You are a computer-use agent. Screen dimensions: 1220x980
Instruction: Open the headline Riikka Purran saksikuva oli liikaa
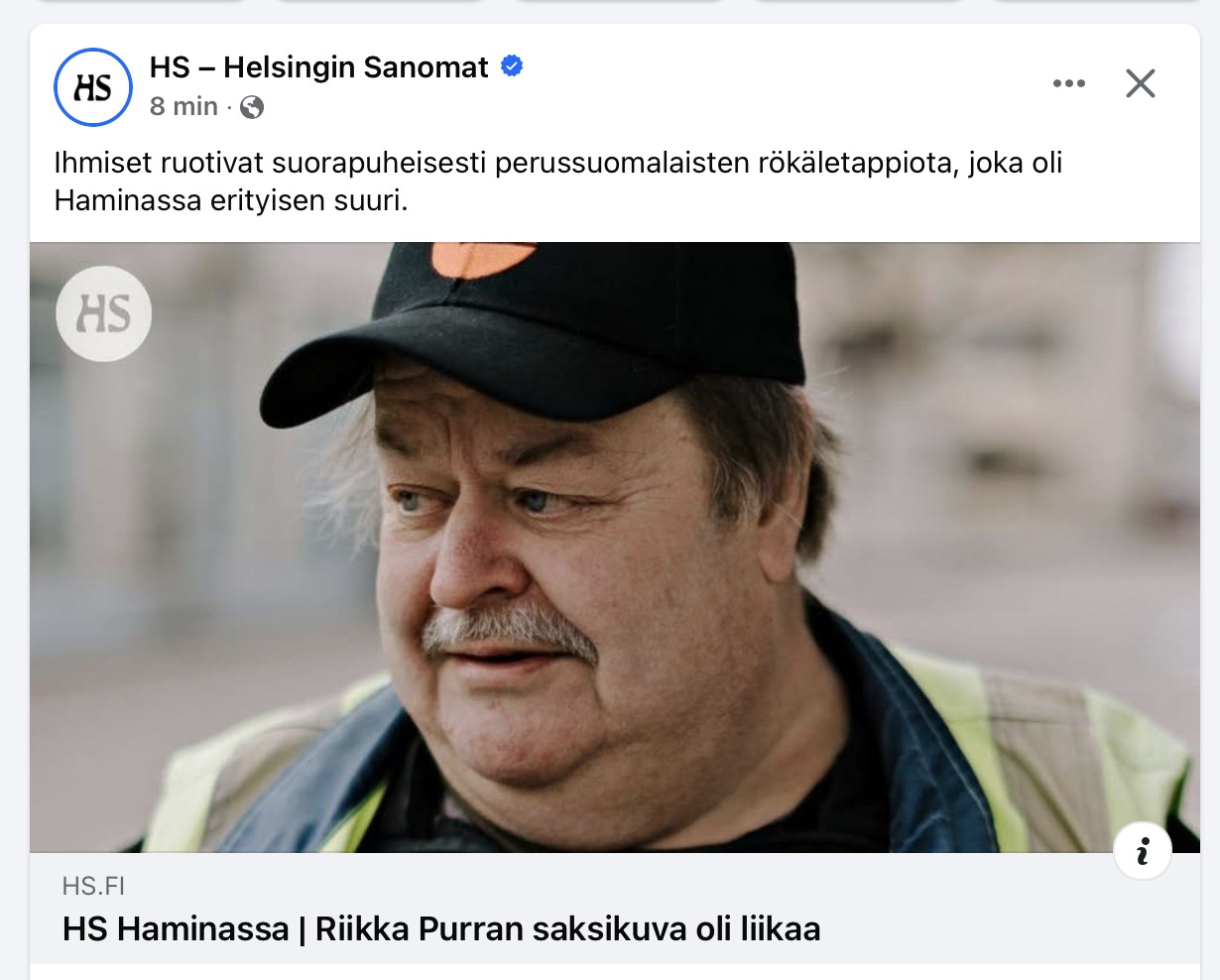pos(567,930)
